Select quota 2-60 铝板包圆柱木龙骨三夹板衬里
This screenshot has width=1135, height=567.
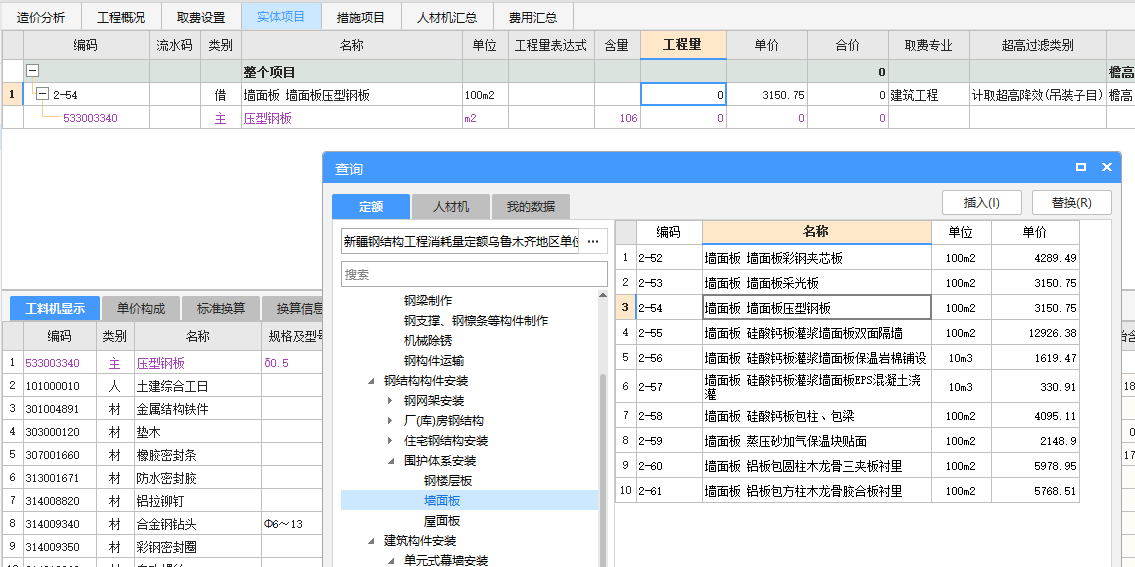click(x=847, y=466)
